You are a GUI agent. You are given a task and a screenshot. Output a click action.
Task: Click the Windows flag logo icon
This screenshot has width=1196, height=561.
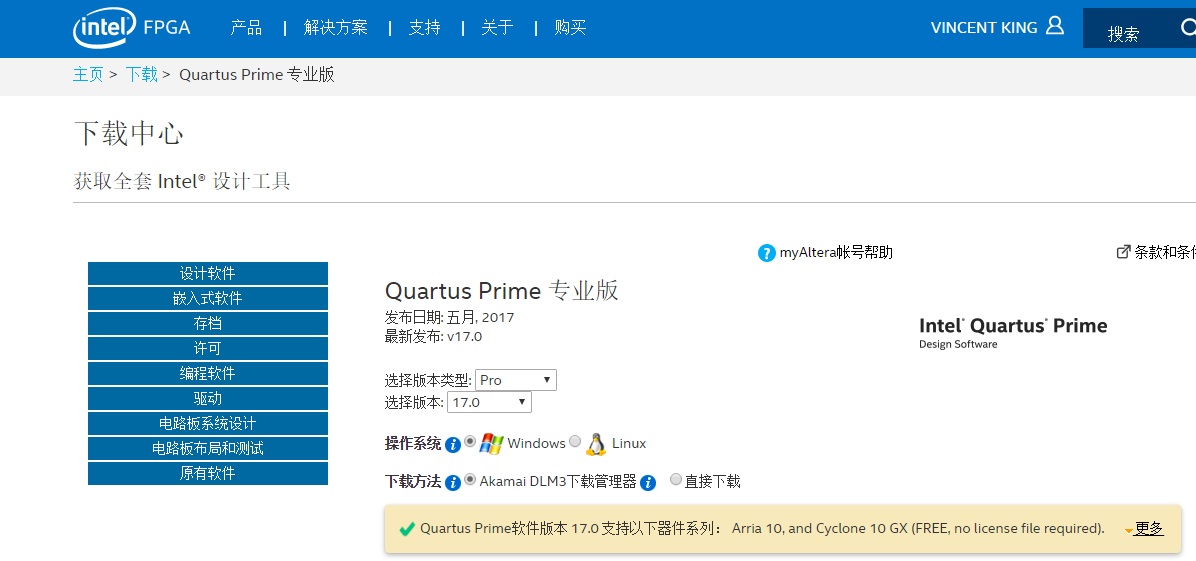(491, 443)
